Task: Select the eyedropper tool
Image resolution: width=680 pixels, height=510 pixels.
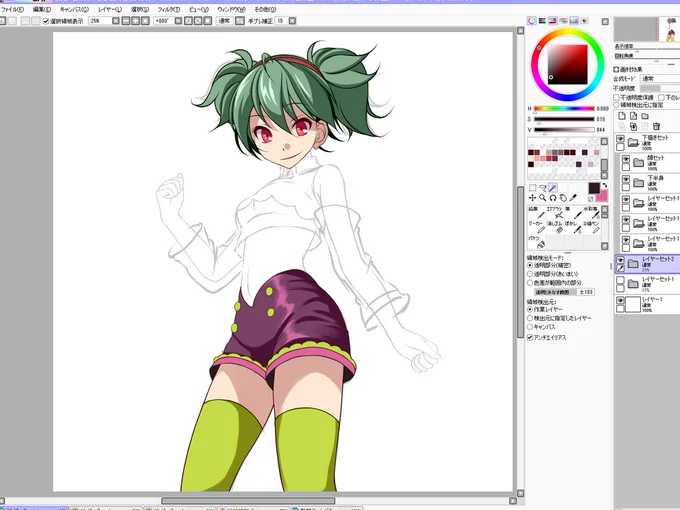Action: click(x=573, y=198)
